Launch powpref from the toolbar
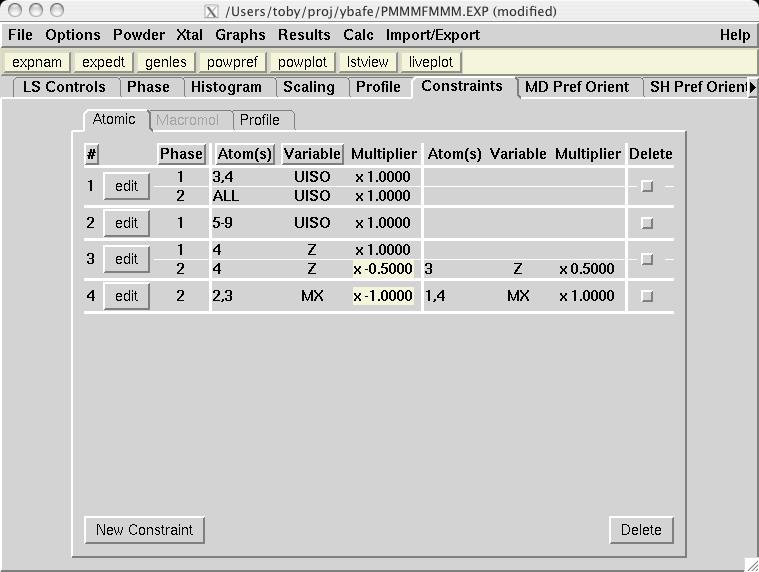 click(x=232, y=62)
